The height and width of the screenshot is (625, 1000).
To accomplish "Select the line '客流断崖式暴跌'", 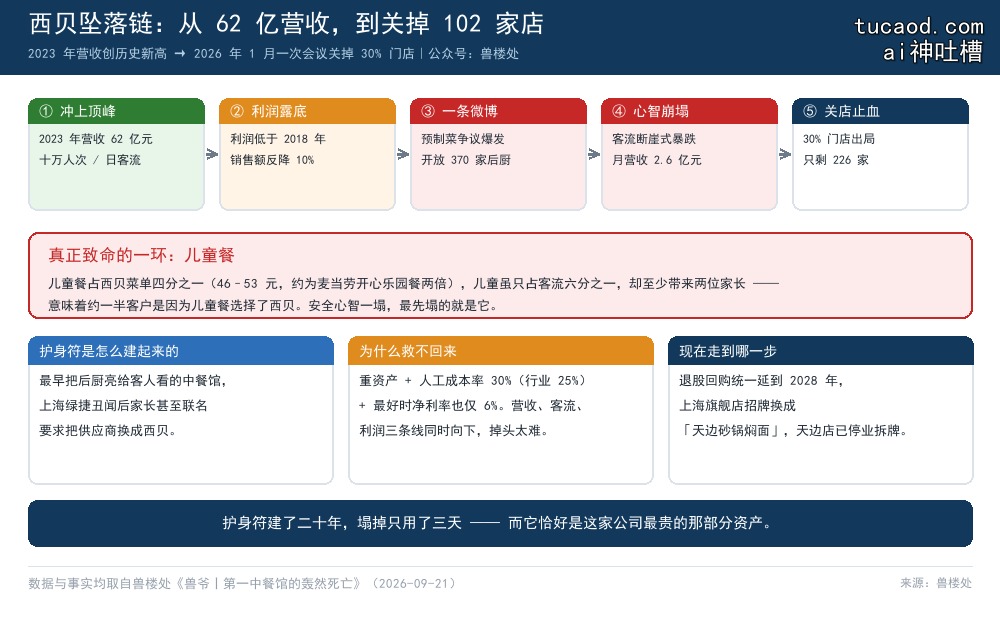I will [654, 139].
